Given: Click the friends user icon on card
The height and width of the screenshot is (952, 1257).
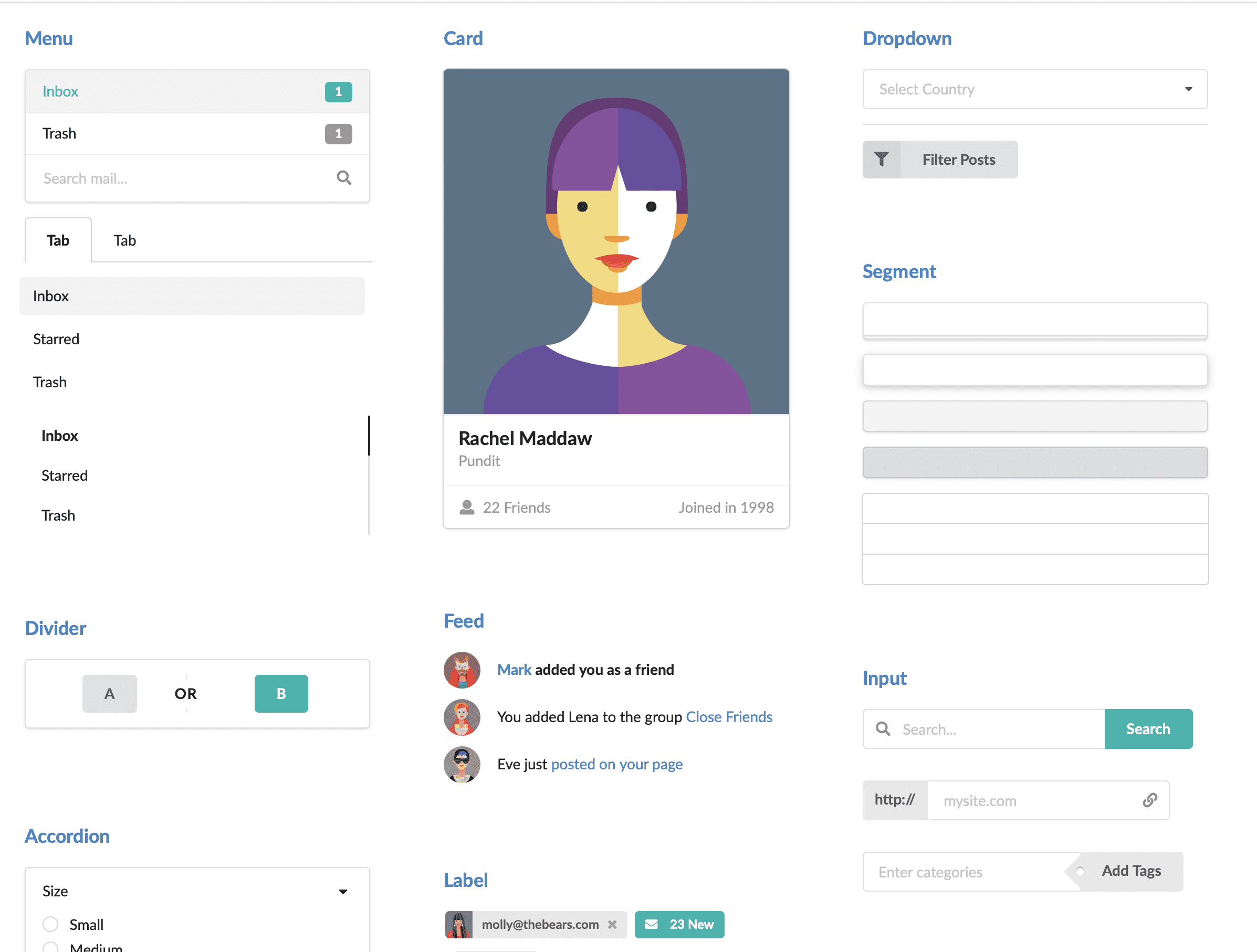Looking at the screenshot, I should click(x=467, y=507).
